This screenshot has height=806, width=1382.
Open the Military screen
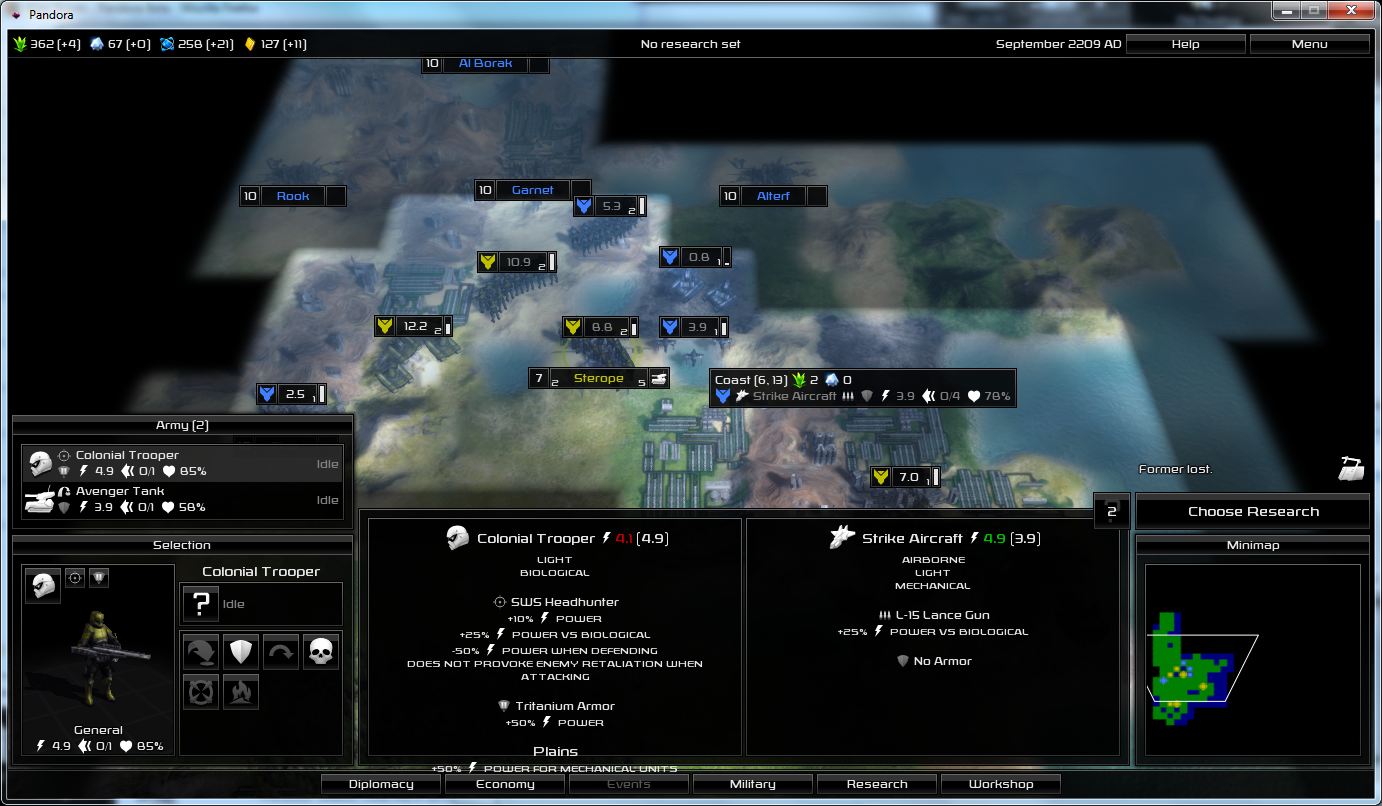pos(753,784)
